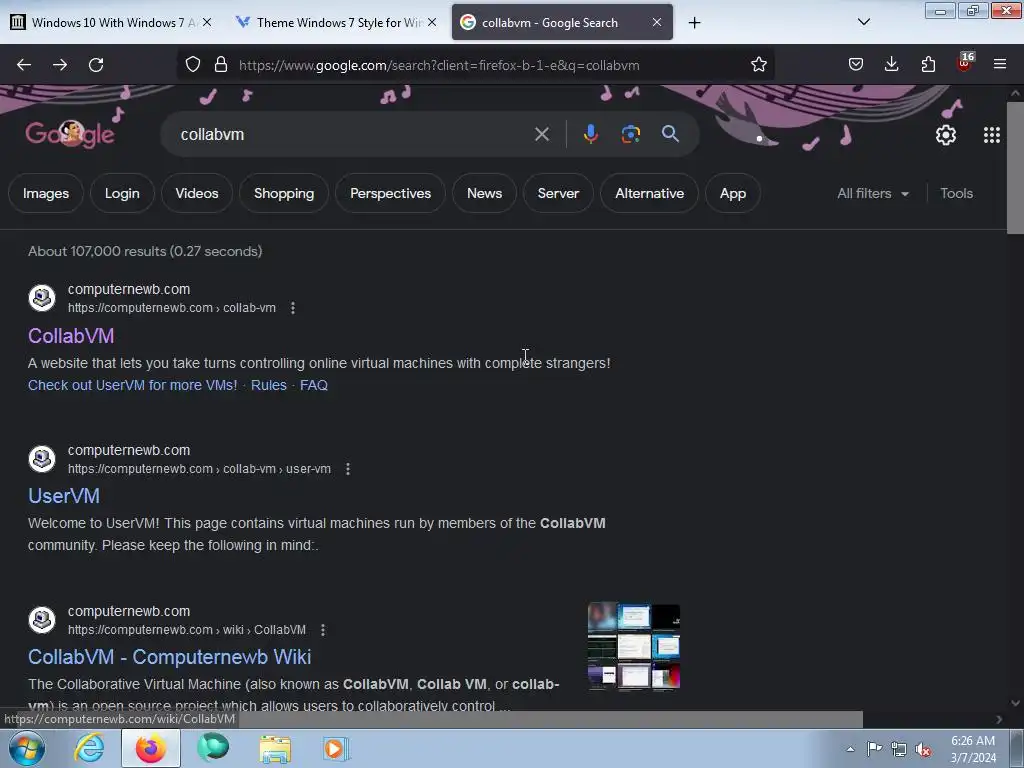1024x768 pixels.
Task: Filter results by Videos
Action: pos(197,193)
